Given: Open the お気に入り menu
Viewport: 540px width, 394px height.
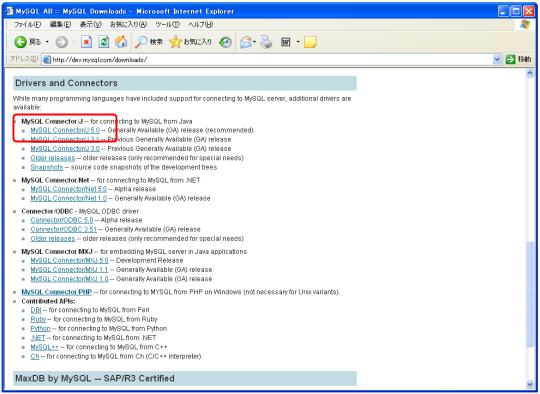Looking at the screenshot, I should click(x=128, y=24).
